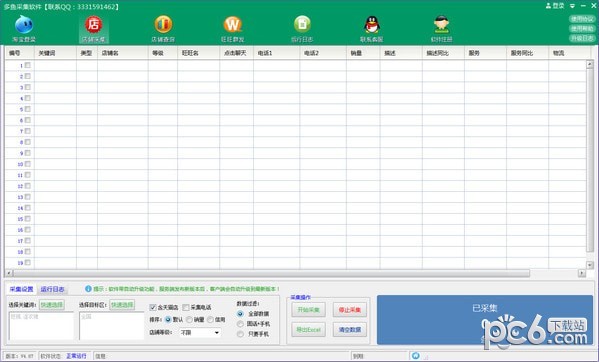The height and width of the screenshot is (362, 599).
Task: Open the 使用帮助 pill button
Action: [x=582, y=29]
